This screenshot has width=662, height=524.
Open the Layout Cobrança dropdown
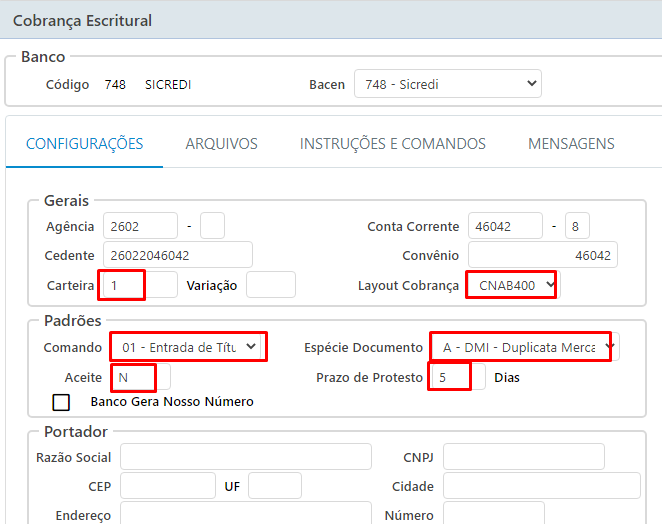[513, 285]
